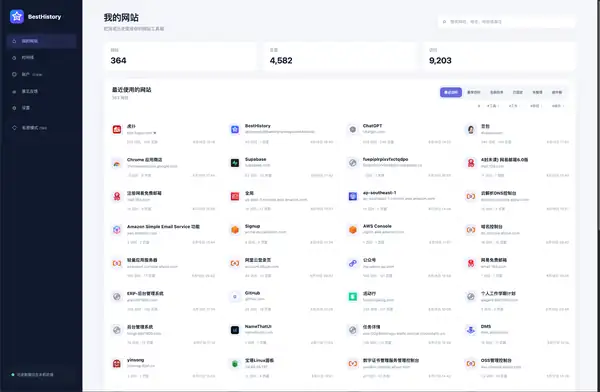Open the yinsong site icon
The height and width of the screenshot is (392, 600).
[x=117, y=364]
